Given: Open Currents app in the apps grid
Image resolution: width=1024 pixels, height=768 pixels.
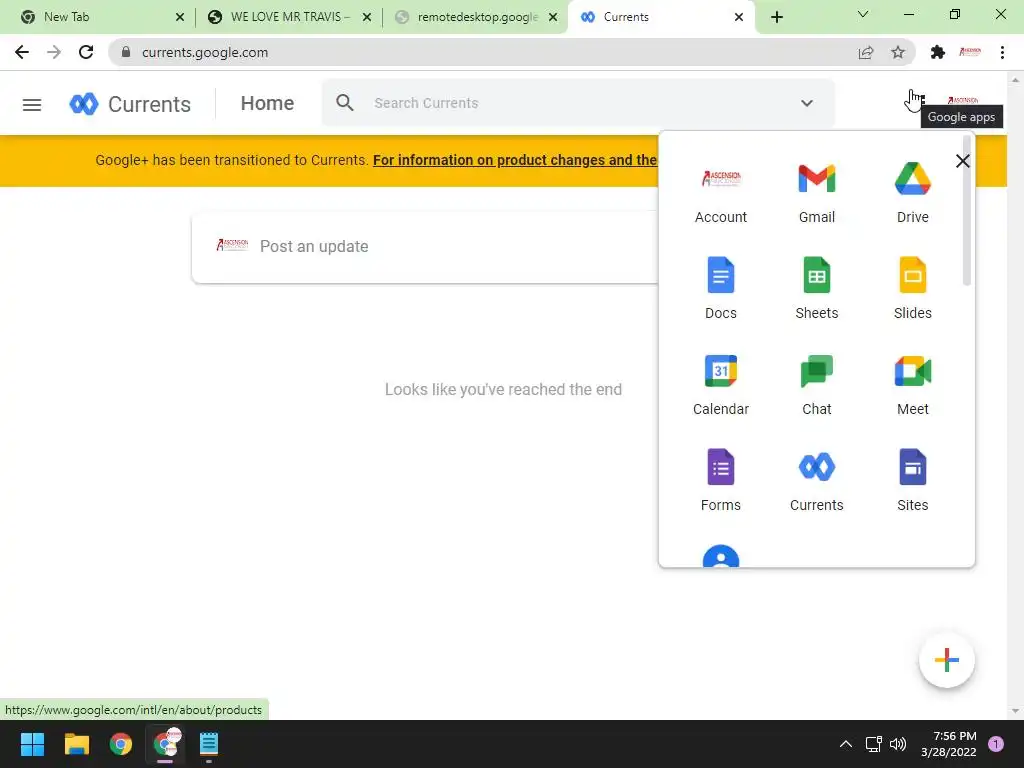Looking at the screenshot, I should click(816, 481).
